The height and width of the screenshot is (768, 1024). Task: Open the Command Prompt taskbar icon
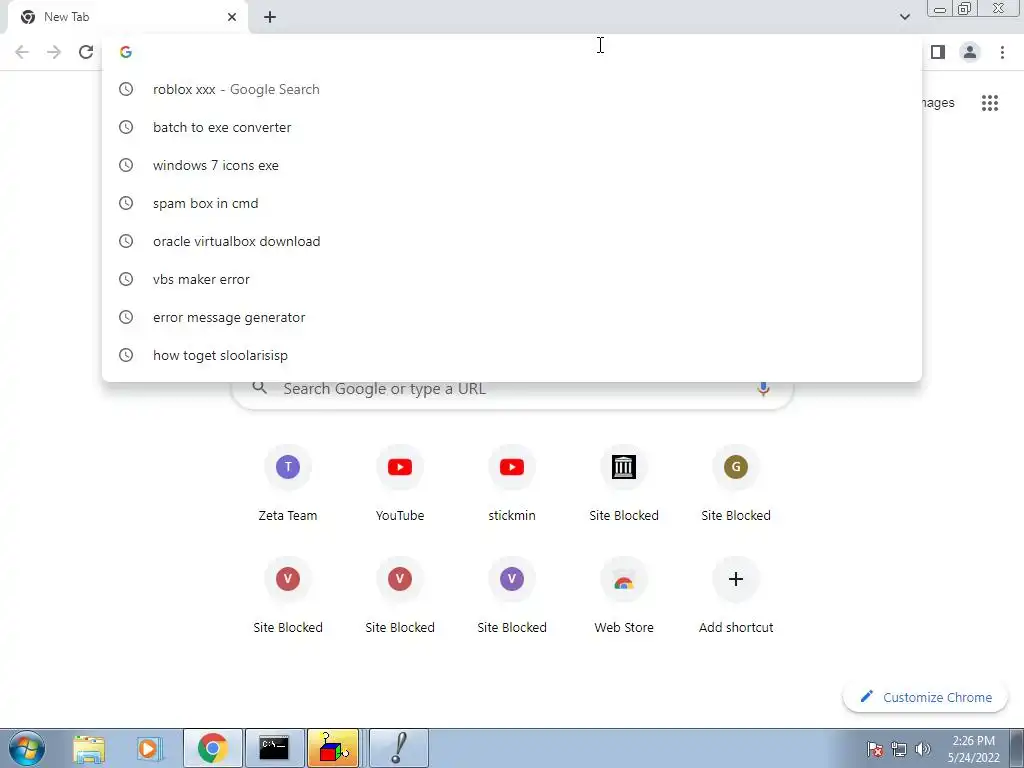(x=274, y=748)
